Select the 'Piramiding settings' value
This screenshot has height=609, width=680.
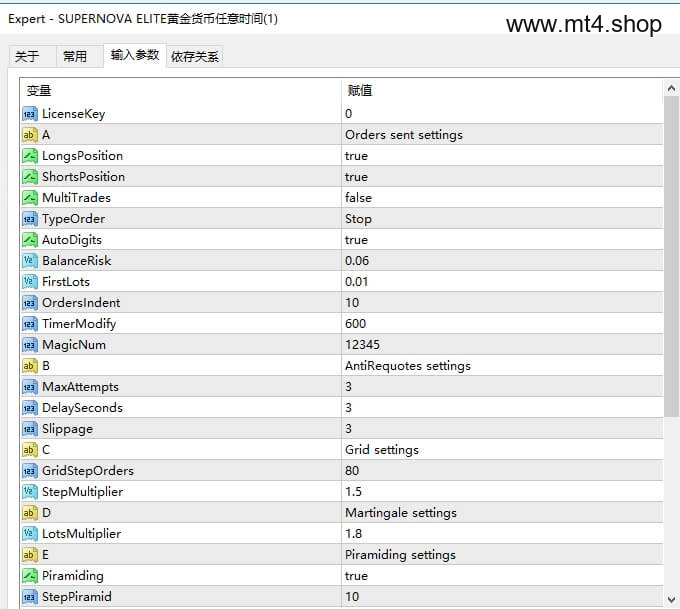(x=400, y=555)
